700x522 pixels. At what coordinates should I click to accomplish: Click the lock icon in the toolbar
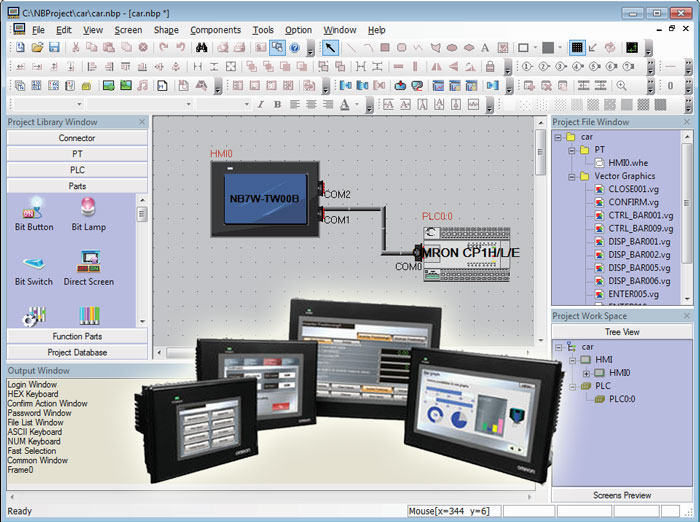(x=490, y=67)
